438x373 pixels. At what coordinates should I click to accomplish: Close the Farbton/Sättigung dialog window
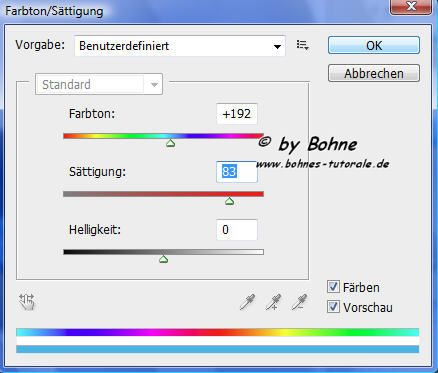[411, 7]
